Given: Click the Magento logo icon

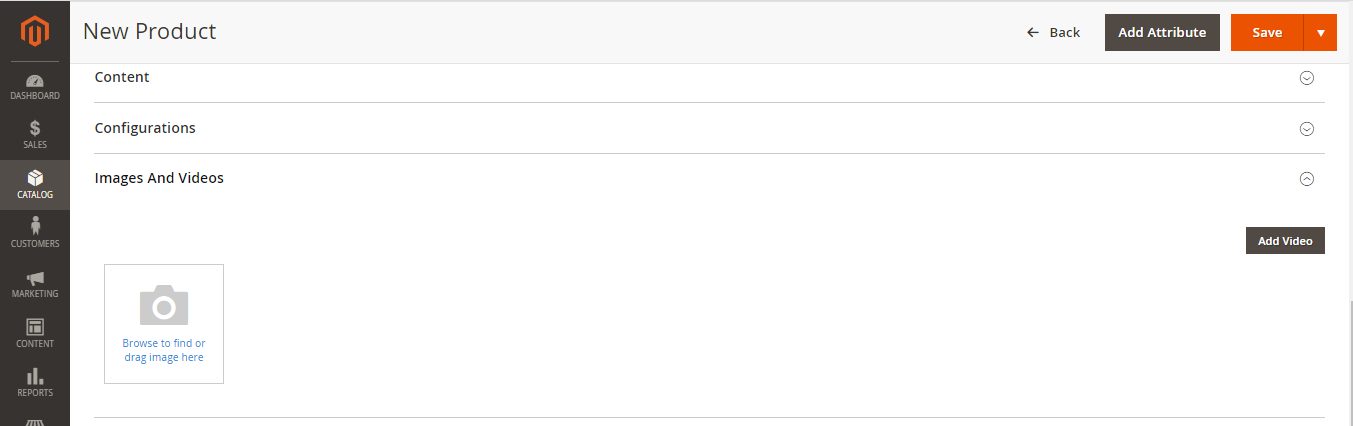Looking at the screenshot, I should tap(35, 32).
